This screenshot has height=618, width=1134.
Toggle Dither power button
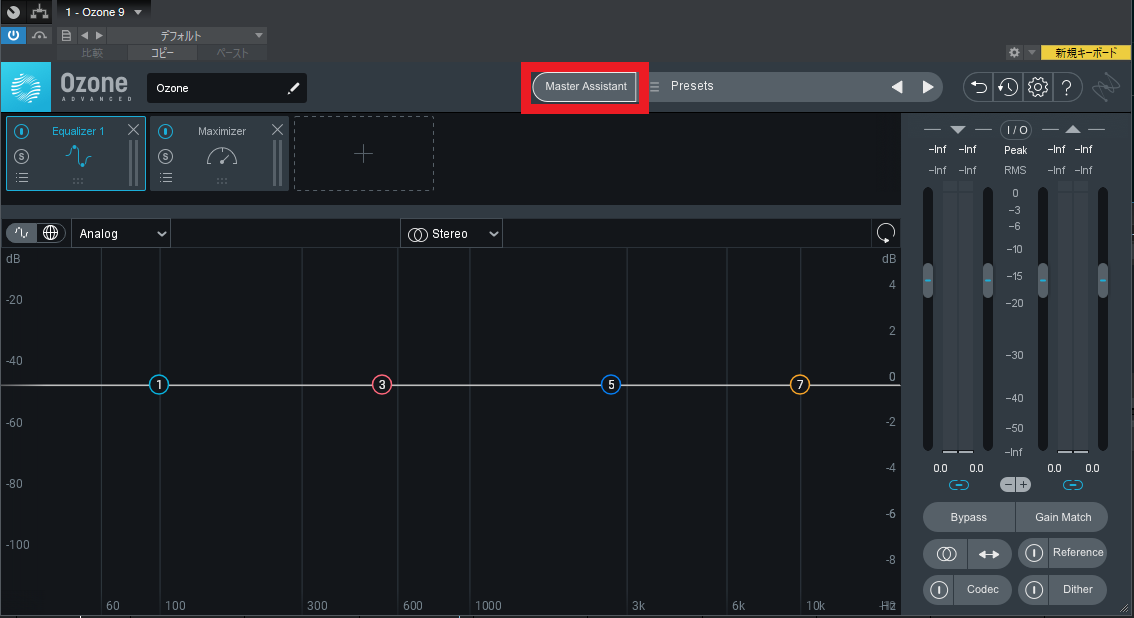coord(1034,590)
